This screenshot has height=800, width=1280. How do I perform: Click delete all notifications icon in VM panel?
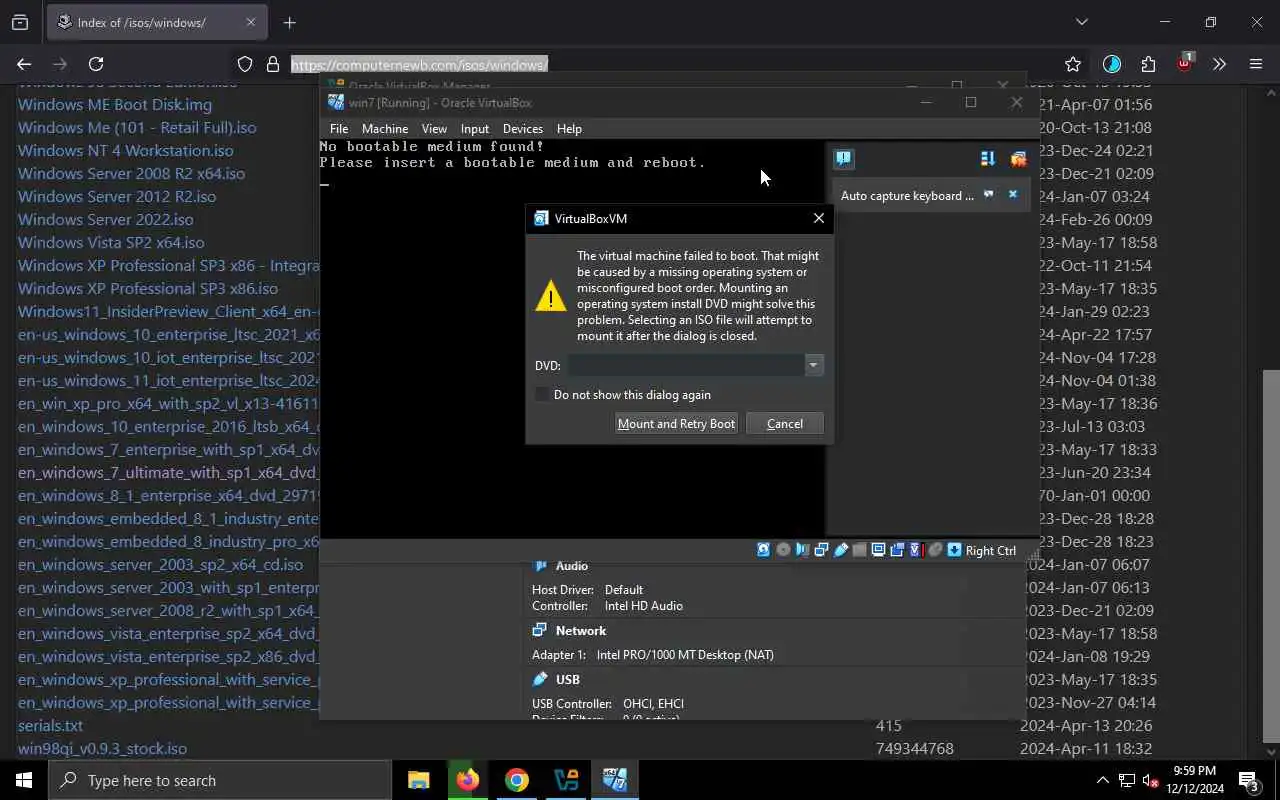pyautogui.click(x=1018, y=158)
